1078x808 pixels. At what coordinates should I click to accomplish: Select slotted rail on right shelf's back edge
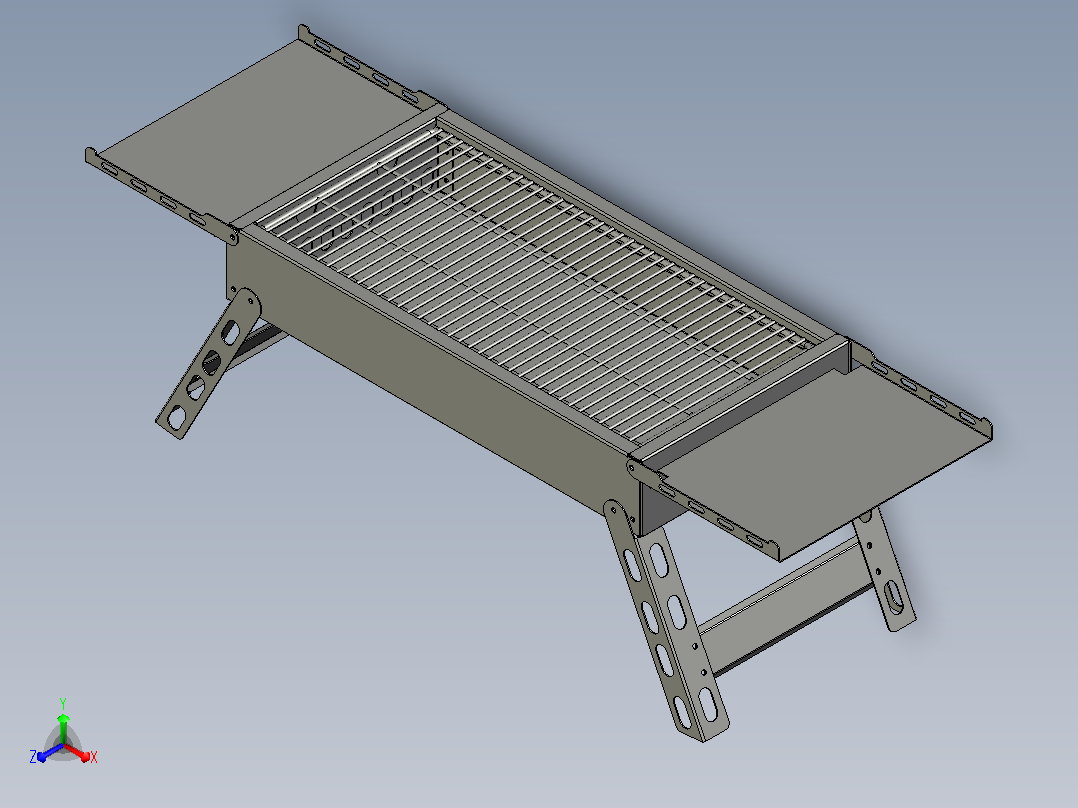[921, 389]
